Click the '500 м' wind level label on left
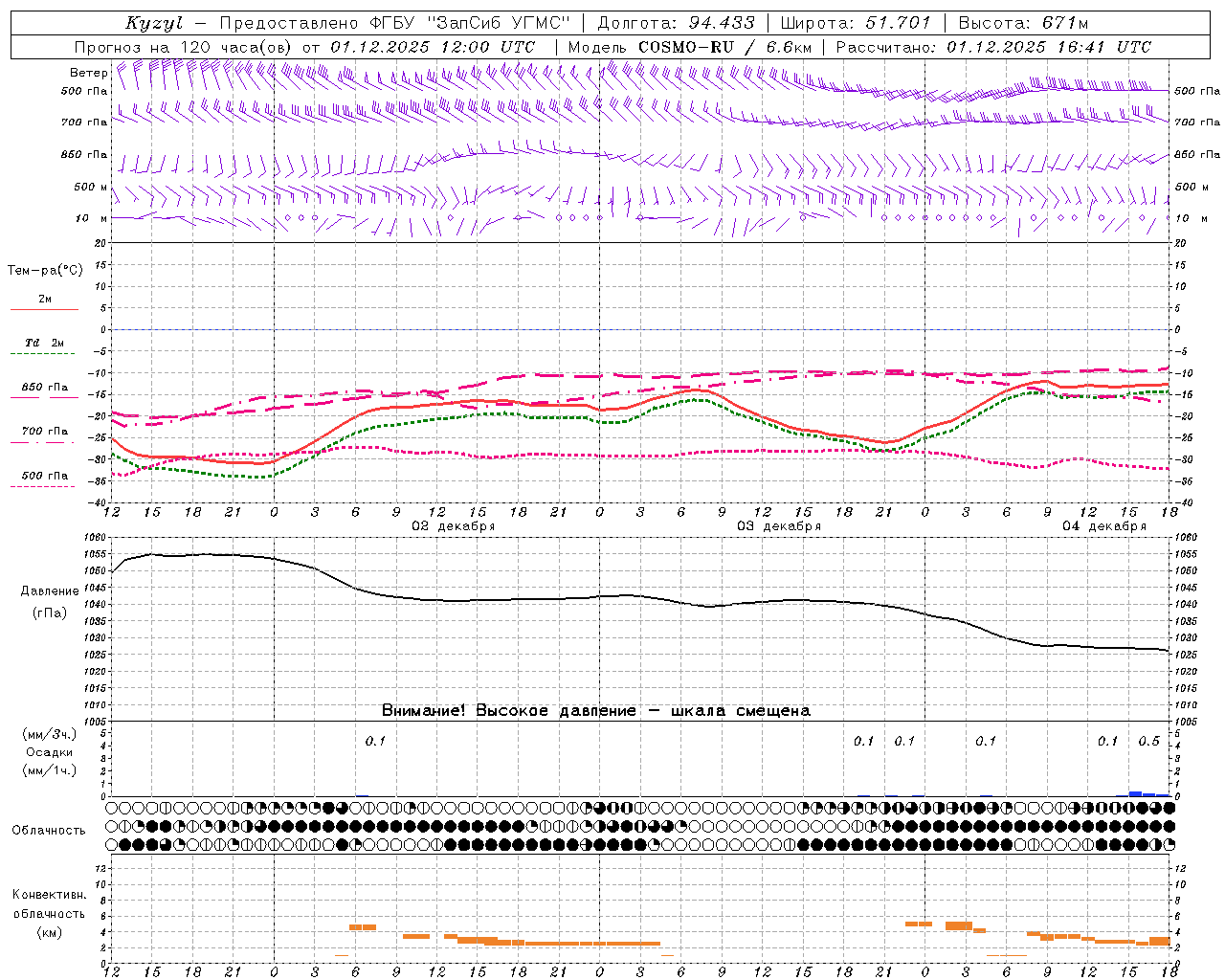This screenshot has height=980, width=1225. (91, 187)
